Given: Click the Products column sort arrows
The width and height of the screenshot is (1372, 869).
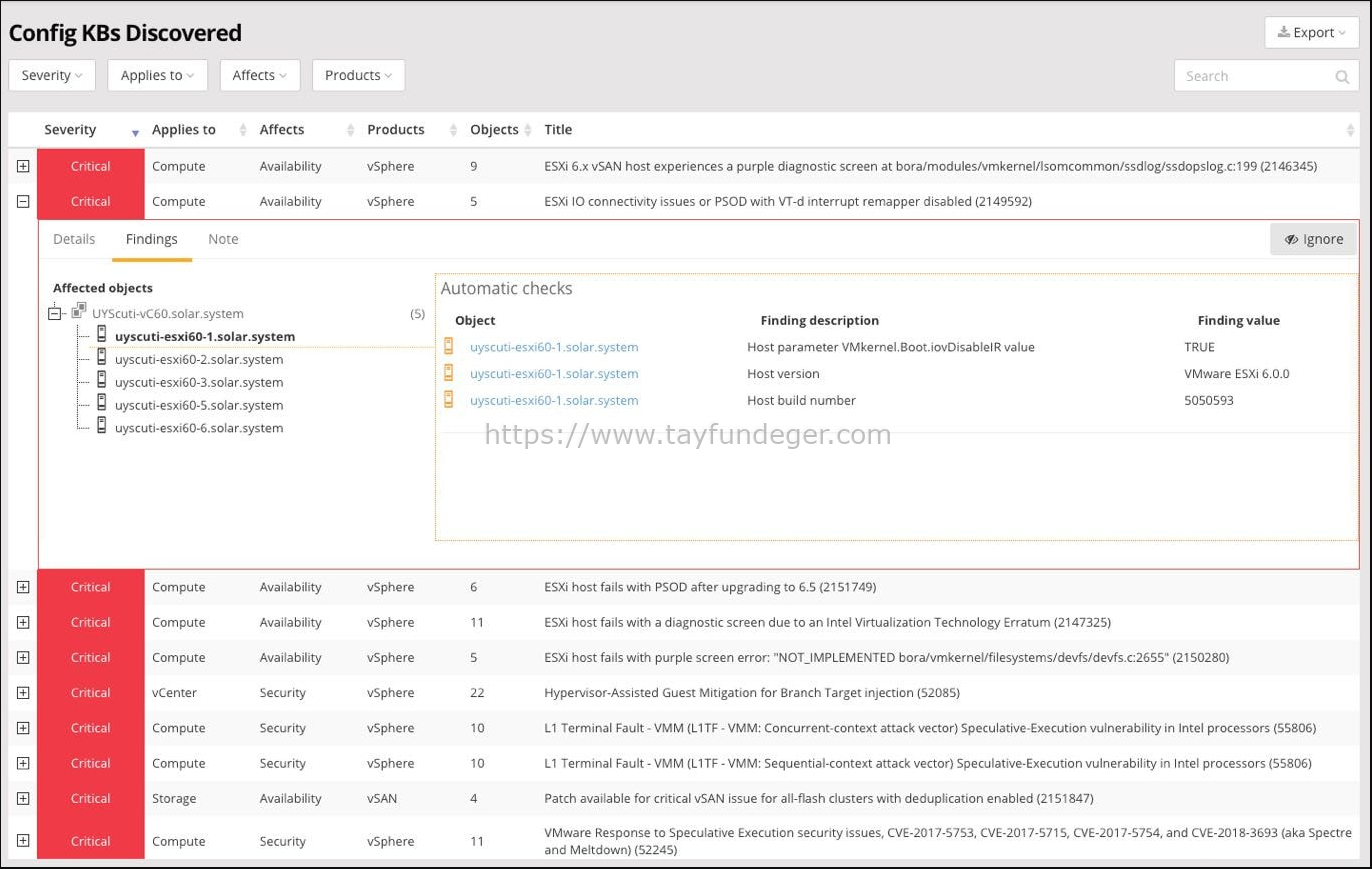Looking at the screenshot, I should coord(452,130).
